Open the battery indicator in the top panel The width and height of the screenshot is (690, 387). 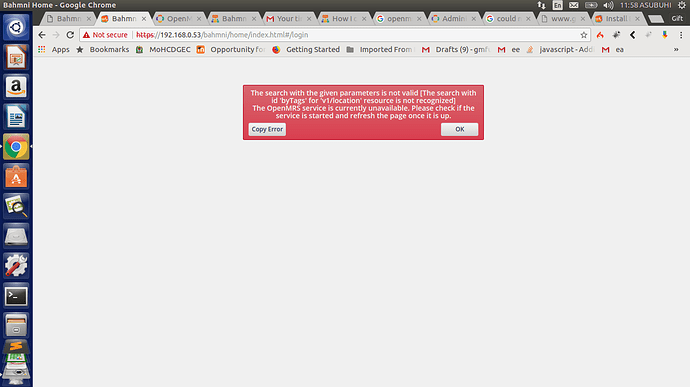pos(591,5)
